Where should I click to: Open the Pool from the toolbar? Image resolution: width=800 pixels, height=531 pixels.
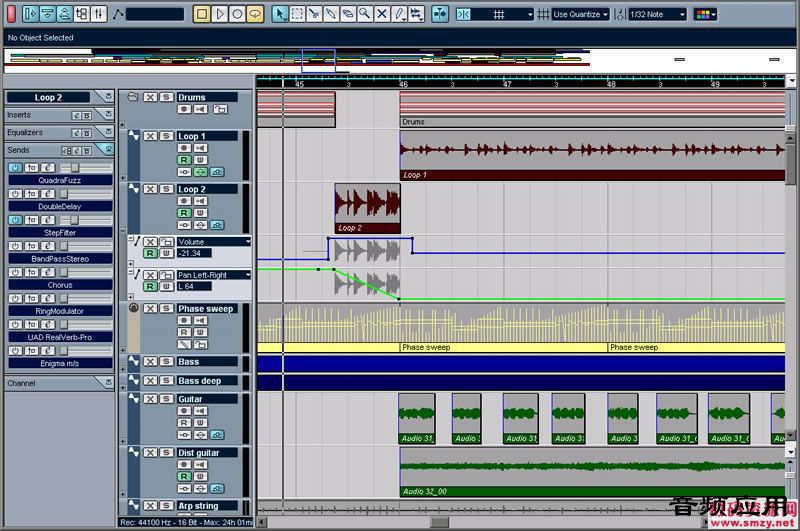[x=81, y=14]
